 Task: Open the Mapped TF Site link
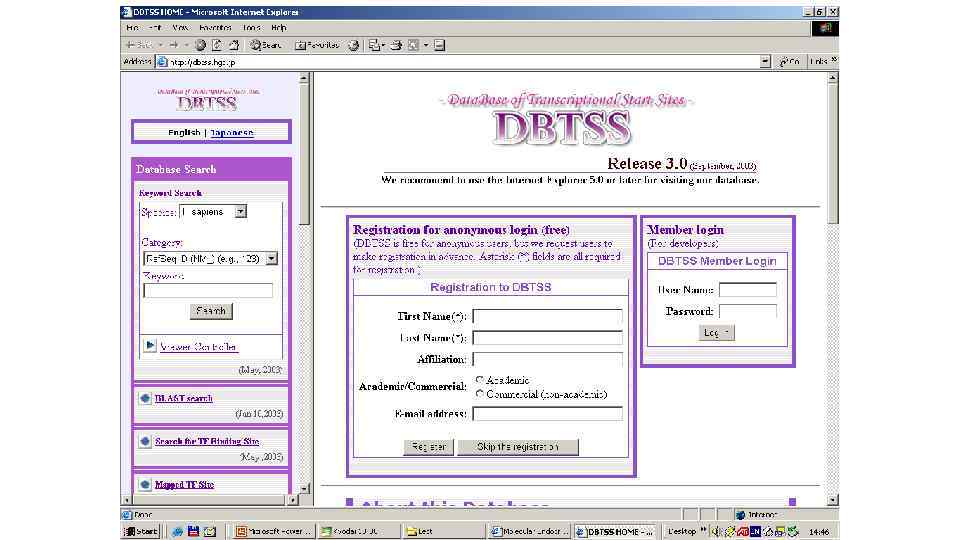[x=184, y=484]
